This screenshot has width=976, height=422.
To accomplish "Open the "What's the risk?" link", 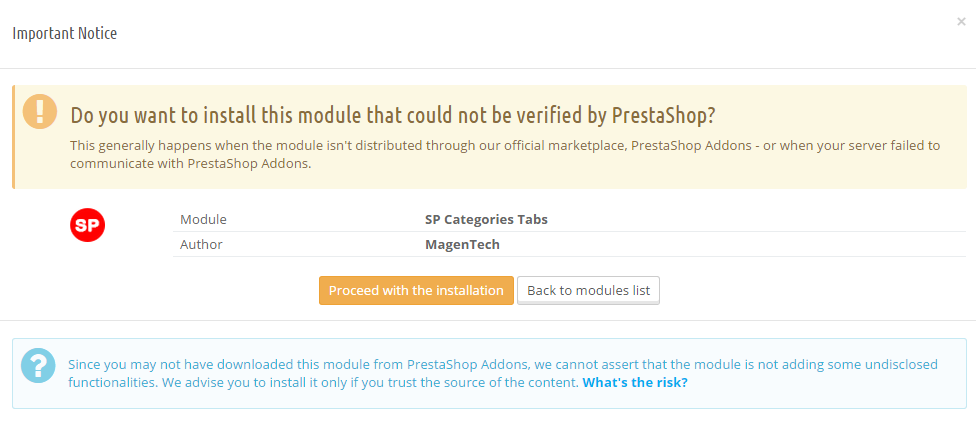I will pyautogui.click(x=635, y=382).
